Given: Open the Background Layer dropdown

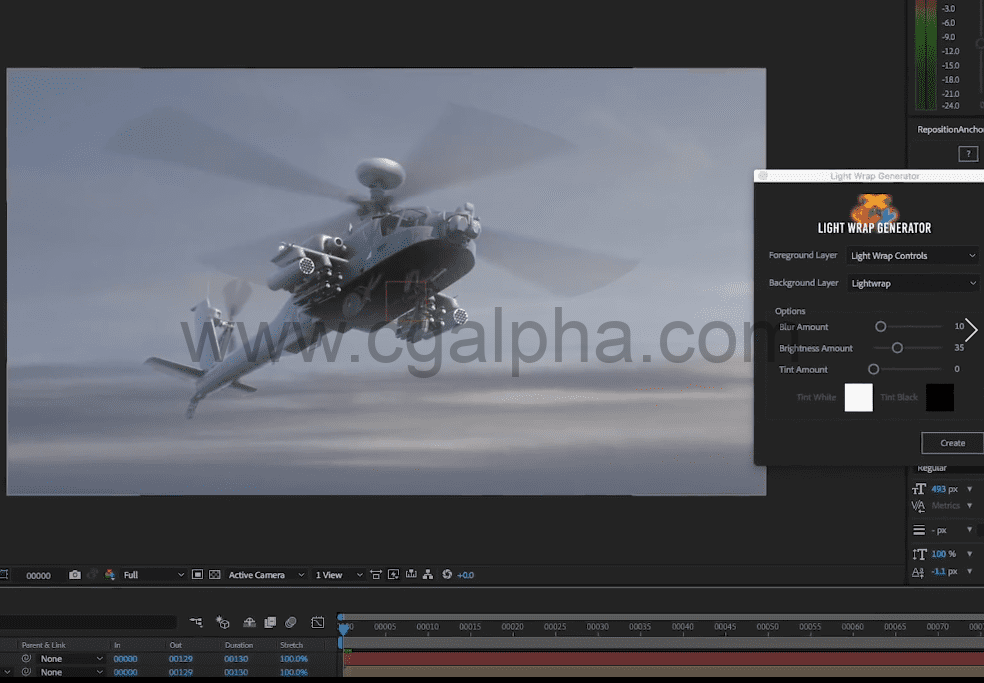Looking at the screenshot, I should 912,284.
